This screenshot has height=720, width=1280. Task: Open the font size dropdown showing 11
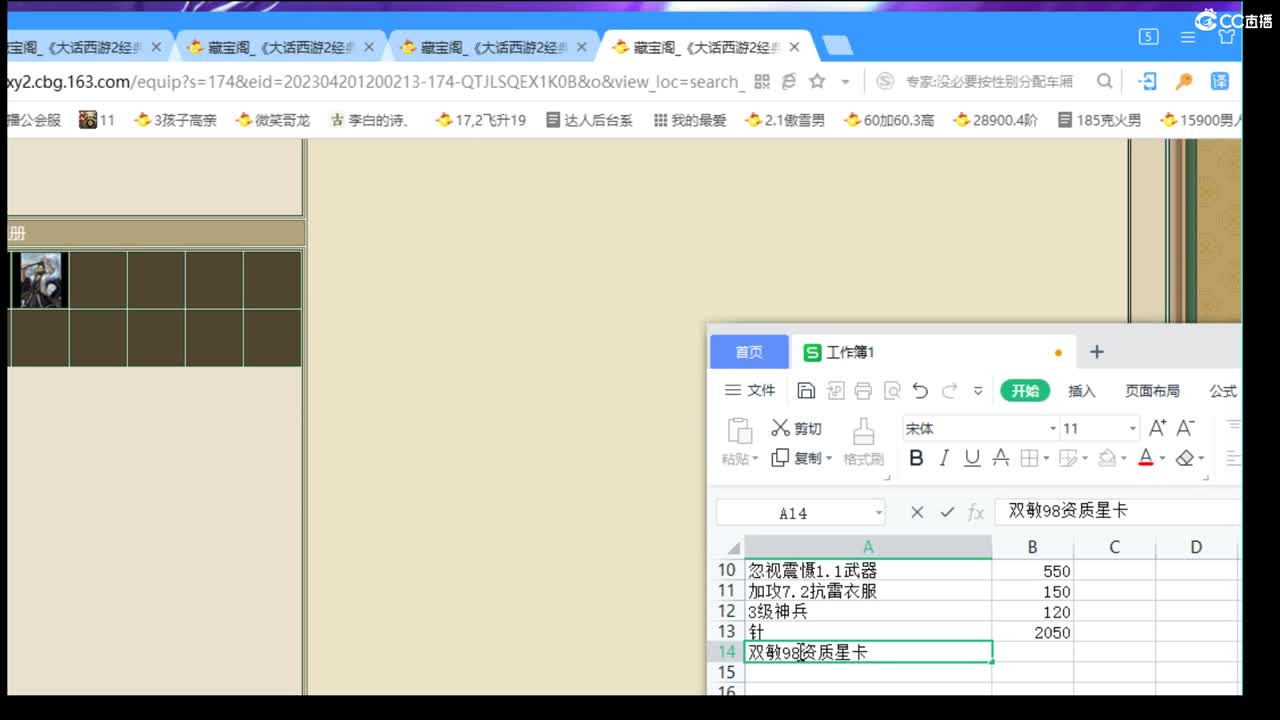1132,429
